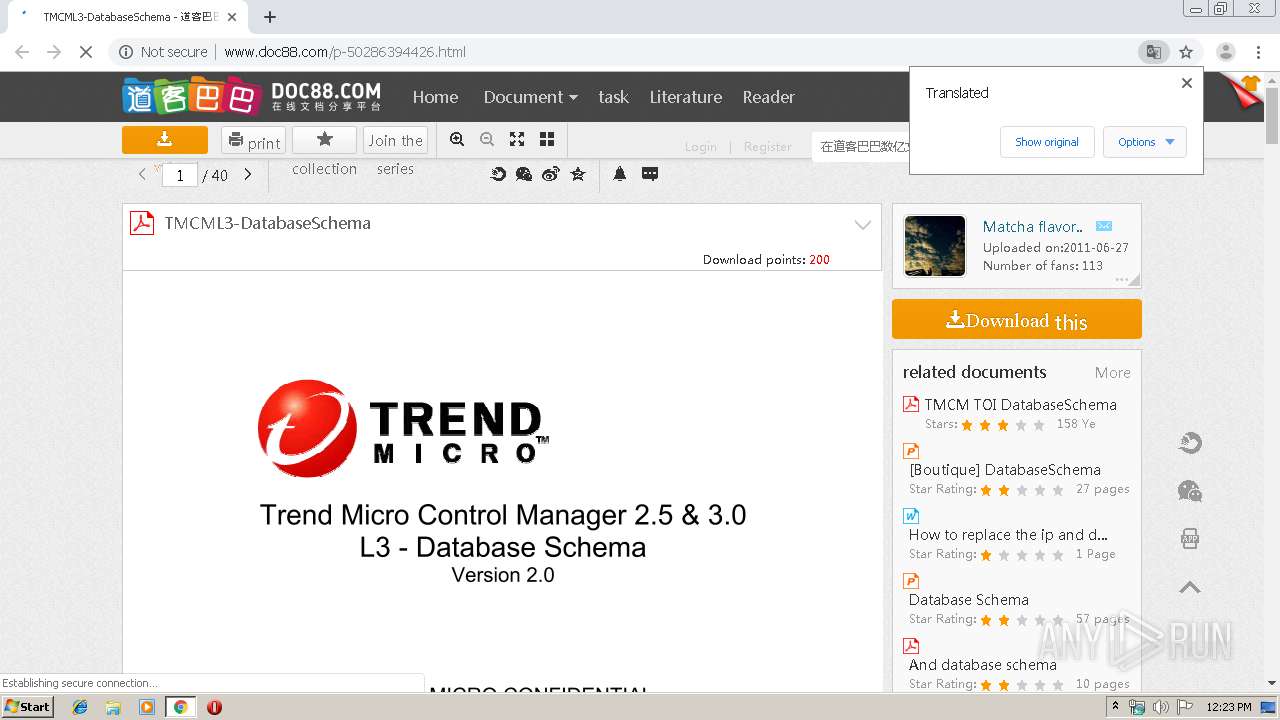The image size is (1280, 720).
Task: Click the taskbar clock showing 12:23 PM
Action: (x=1229, y=707)
